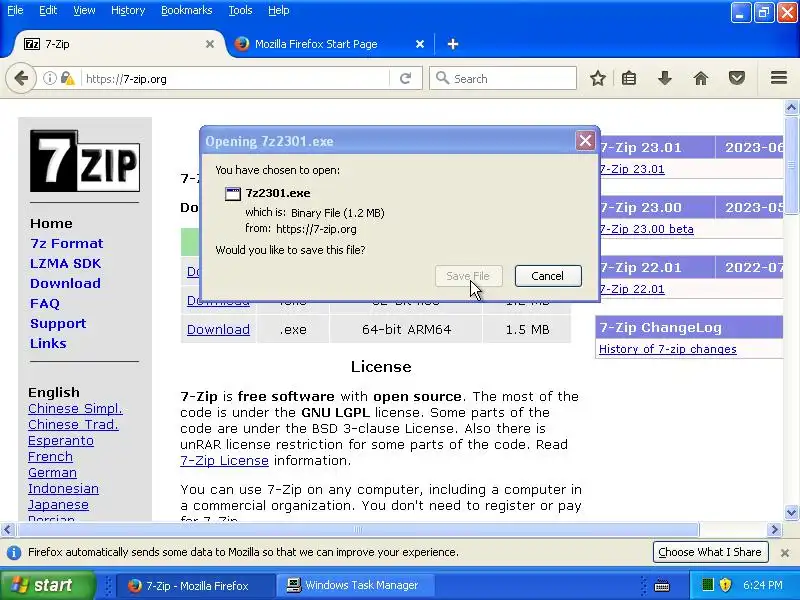
Task: Select the Japanese language link
Action: pos(58,505)
